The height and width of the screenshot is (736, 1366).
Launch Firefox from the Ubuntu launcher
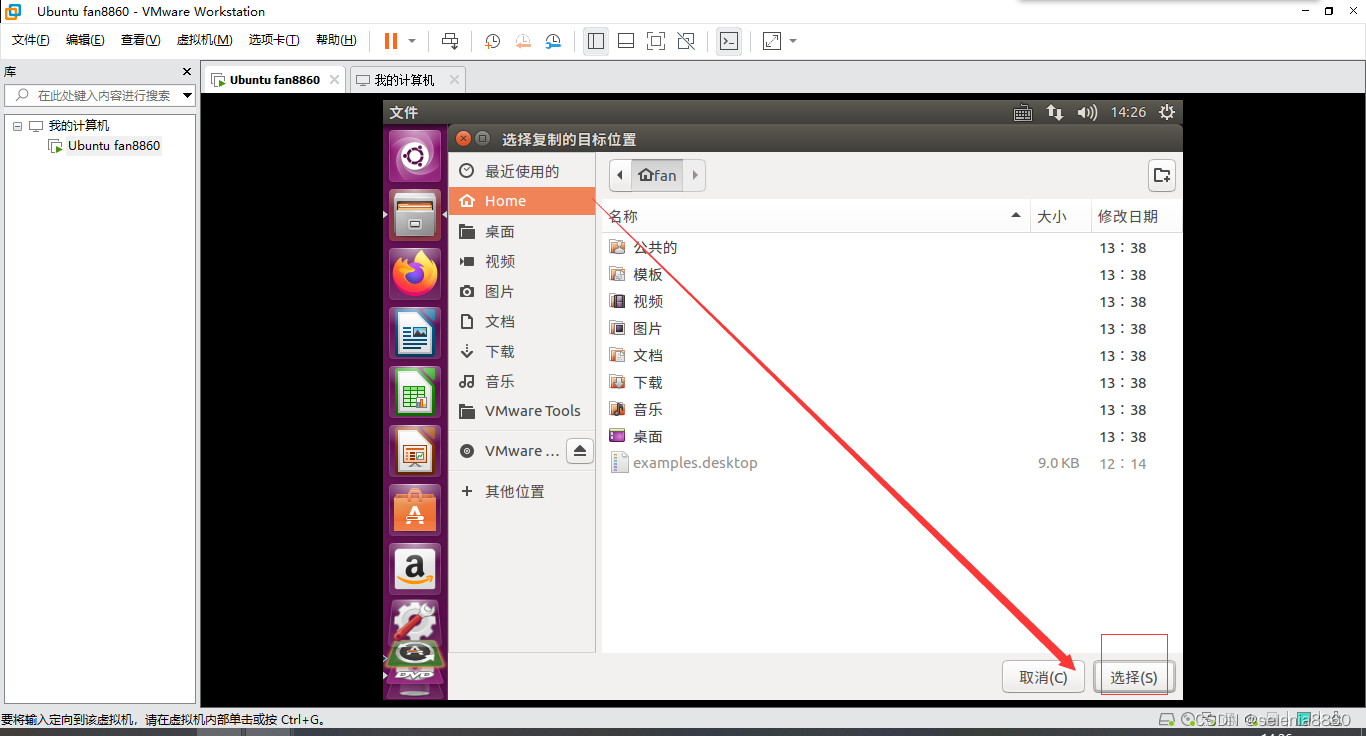tap(414, 274)
